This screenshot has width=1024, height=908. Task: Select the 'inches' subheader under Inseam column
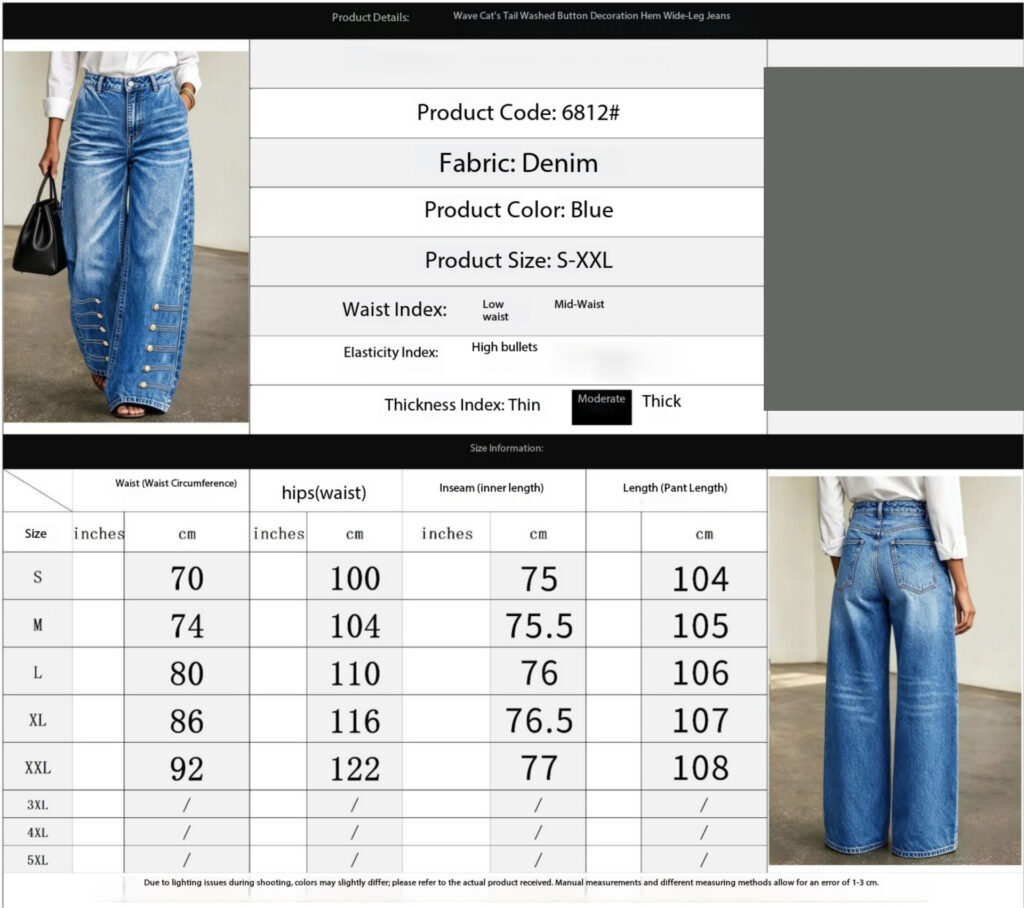pos(447,534)
